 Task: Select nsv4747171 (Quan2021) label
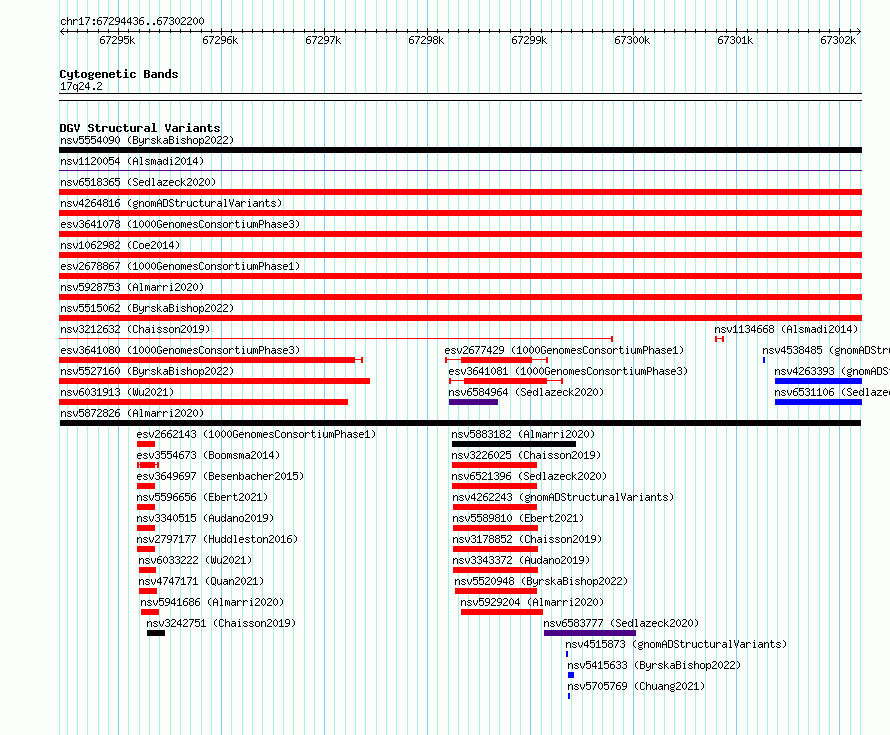(201, 581)
